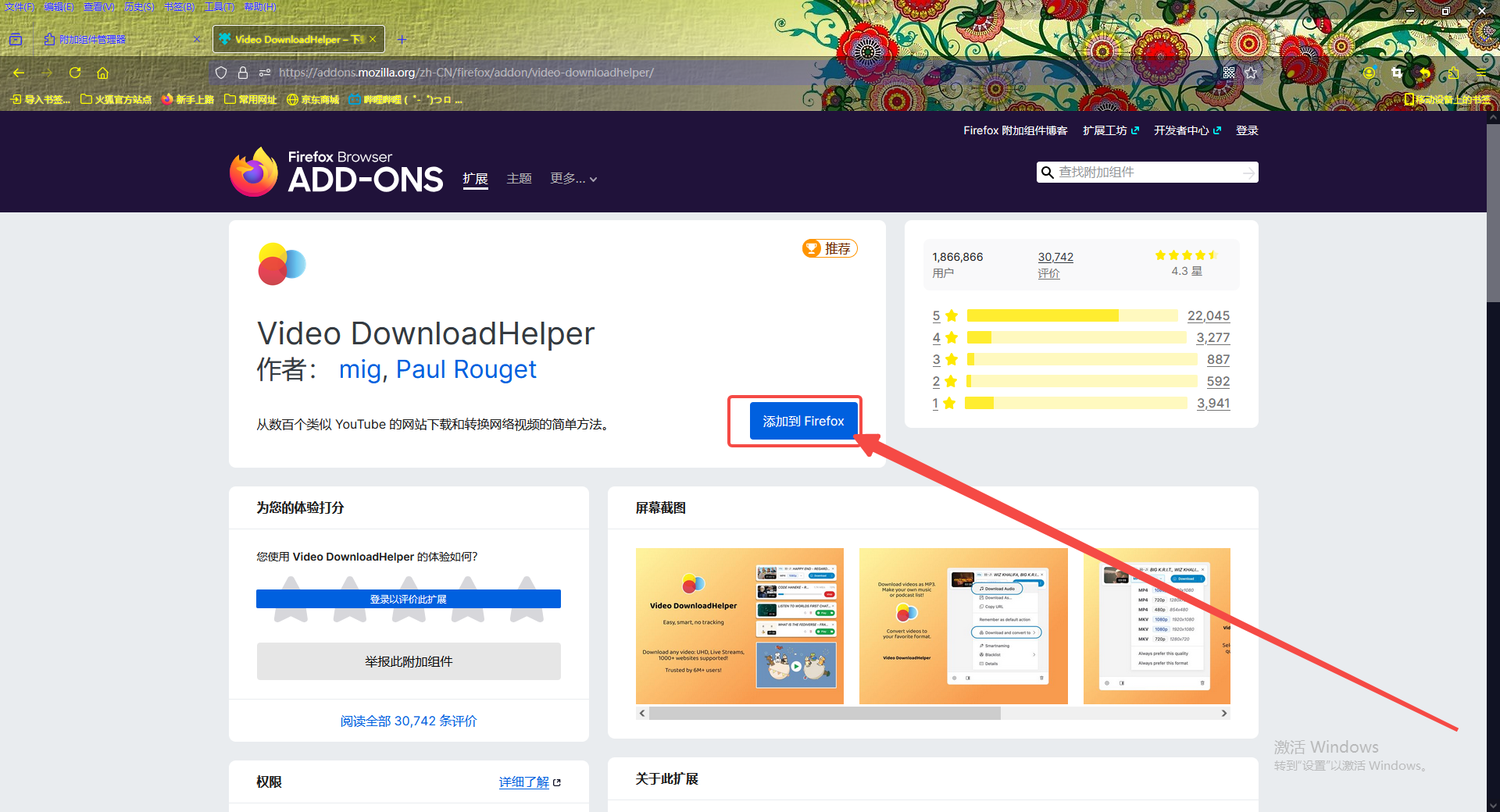Click the undo closed tab arrow icon
The height and width of the screenshot is (812, 1500).
[1425, 73]
